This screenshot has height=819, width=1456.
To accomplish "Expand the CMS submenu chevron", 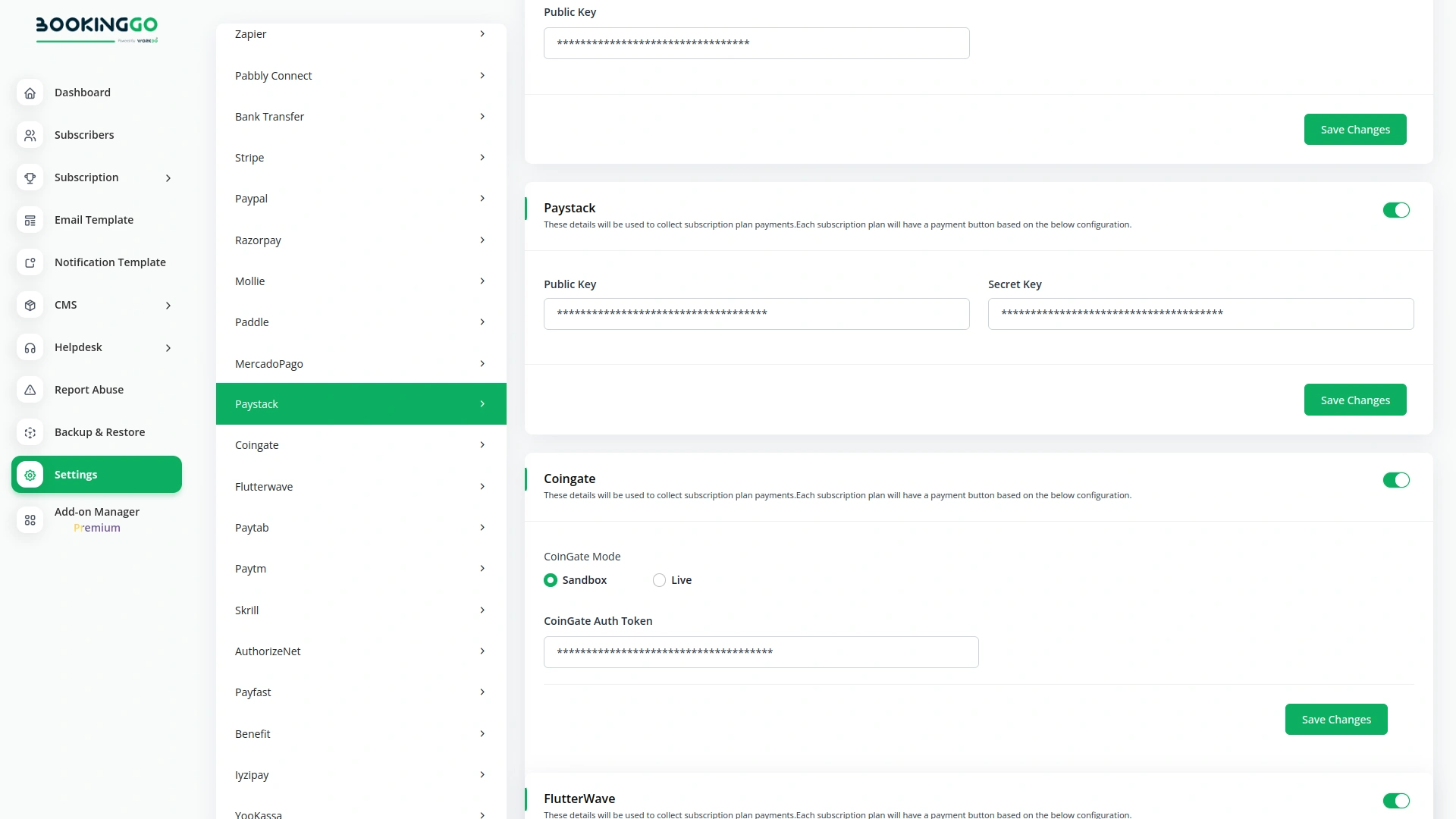I will tap(168, 306).
